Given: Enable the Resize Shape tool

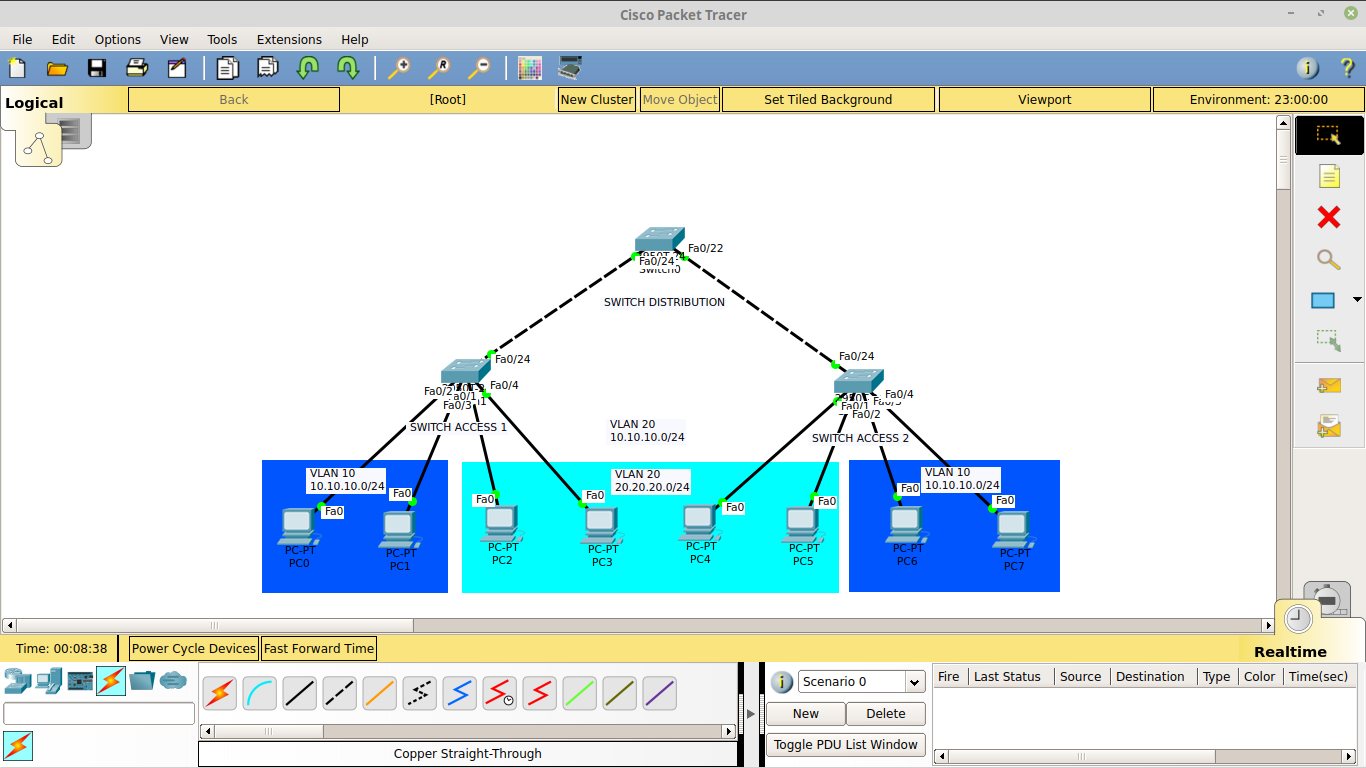Looking at the screenshot, I should pyautogui.click(x=1329, y=340).
